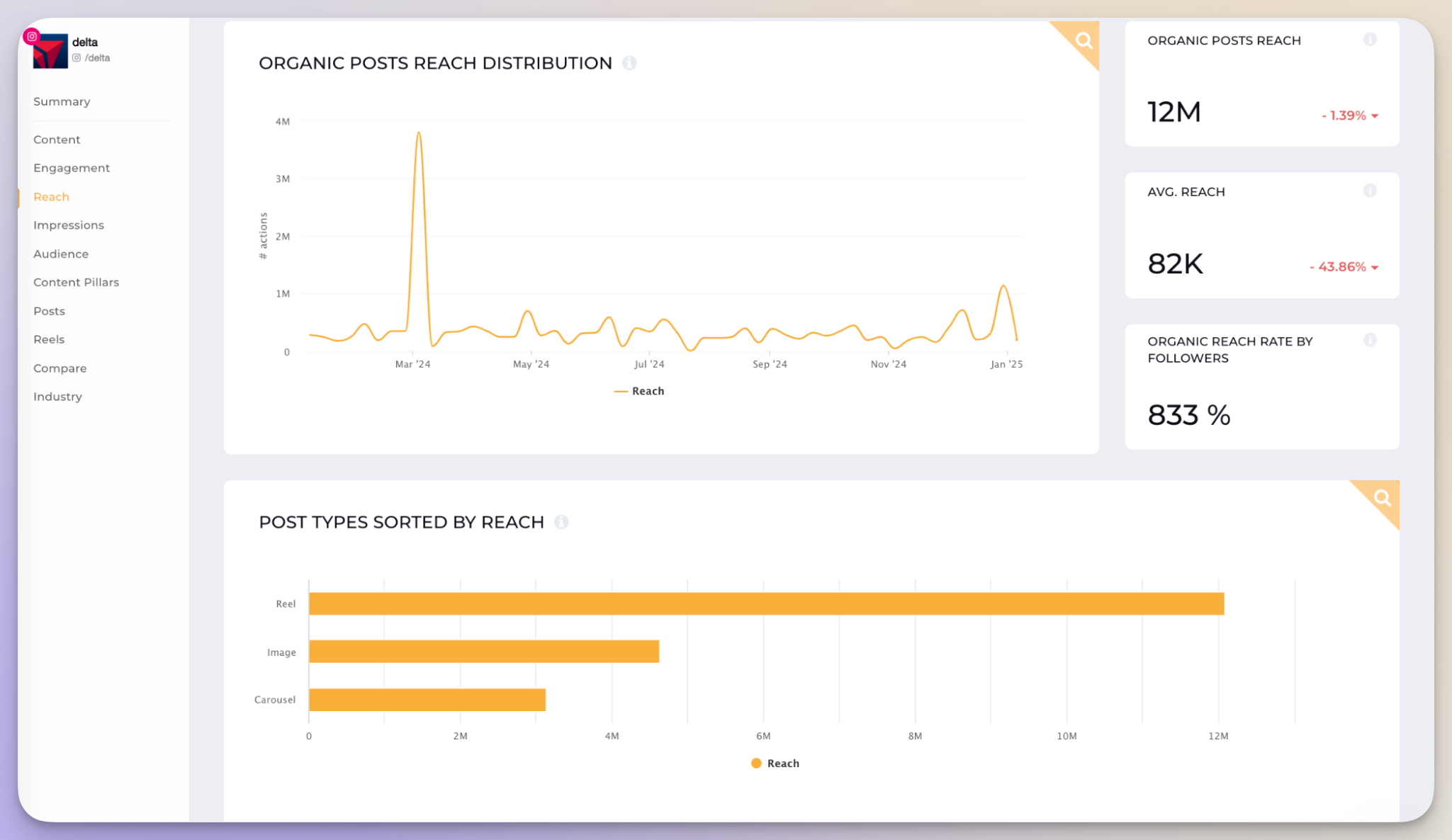Expand the Audience section in sidebar
Viewport: 1452px width, 840px height.
point(61,254)
